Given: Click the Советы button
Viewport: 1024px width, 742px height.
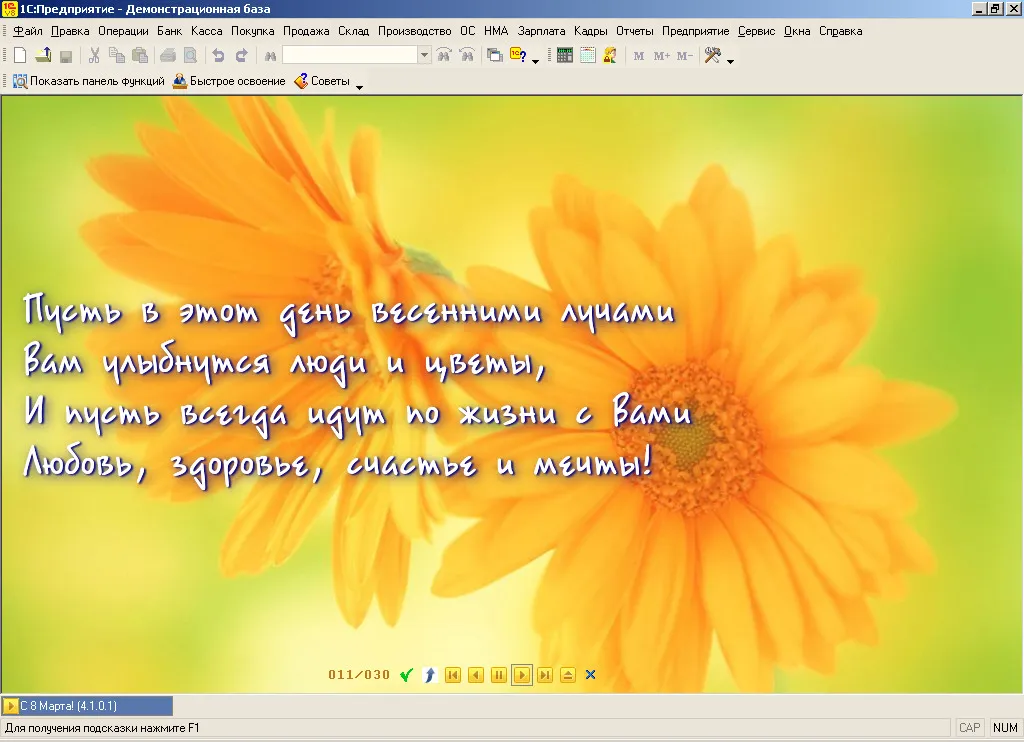Looking at the screenshot, I should 322,81.
